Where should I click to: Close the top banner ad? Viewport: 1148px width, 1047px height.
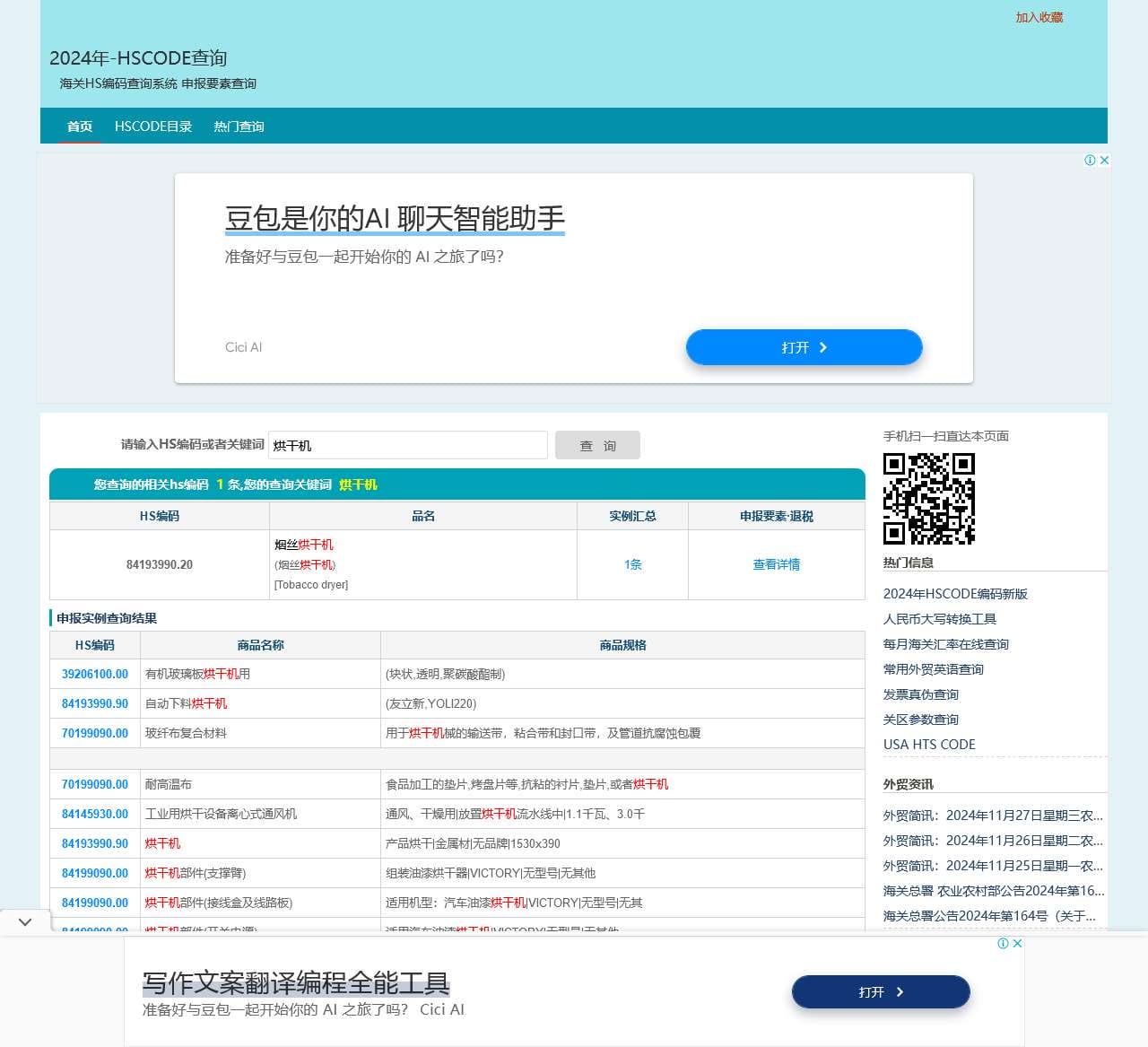[1105, 160]
